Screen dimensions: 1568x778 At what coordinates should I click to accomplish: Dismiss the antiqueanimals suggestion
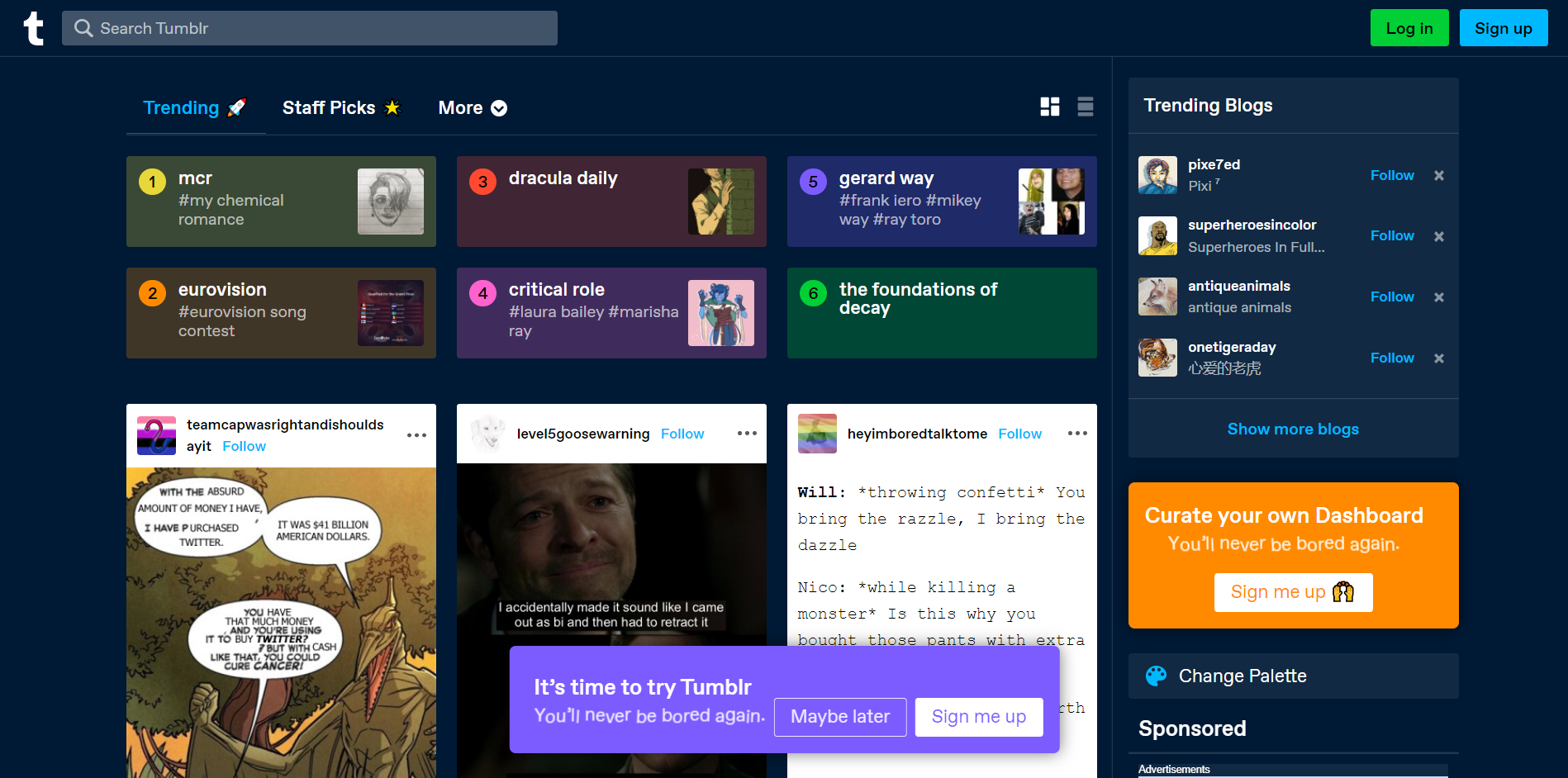pyautogui.click(x=1439, y=297)
